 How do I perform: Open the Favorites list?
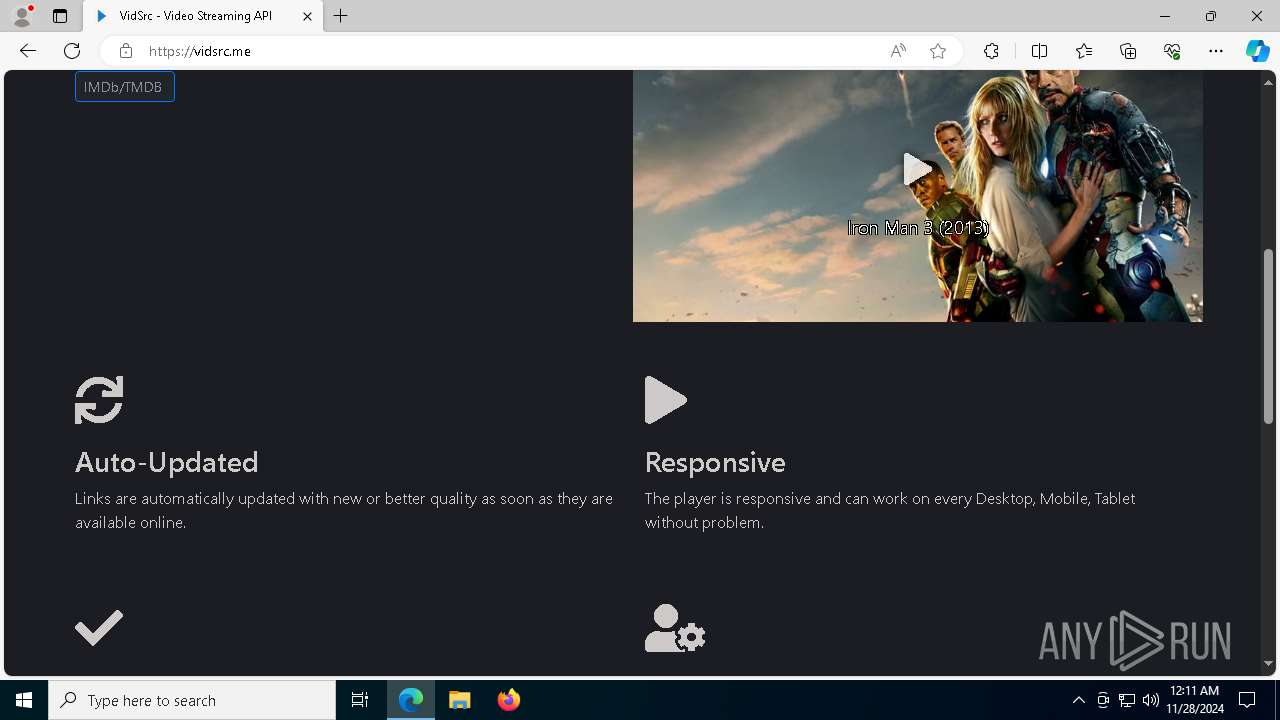click(x=1084, y=51)
